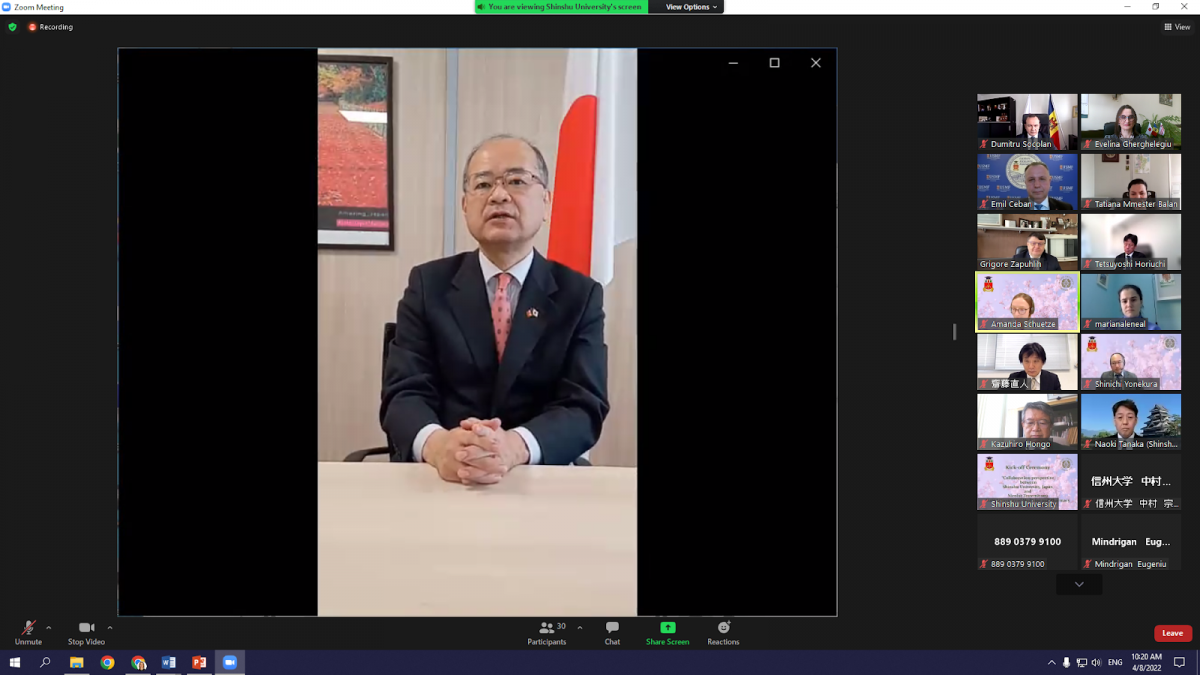Select Shinshu University's video thumbnail

coord(1027,481)
